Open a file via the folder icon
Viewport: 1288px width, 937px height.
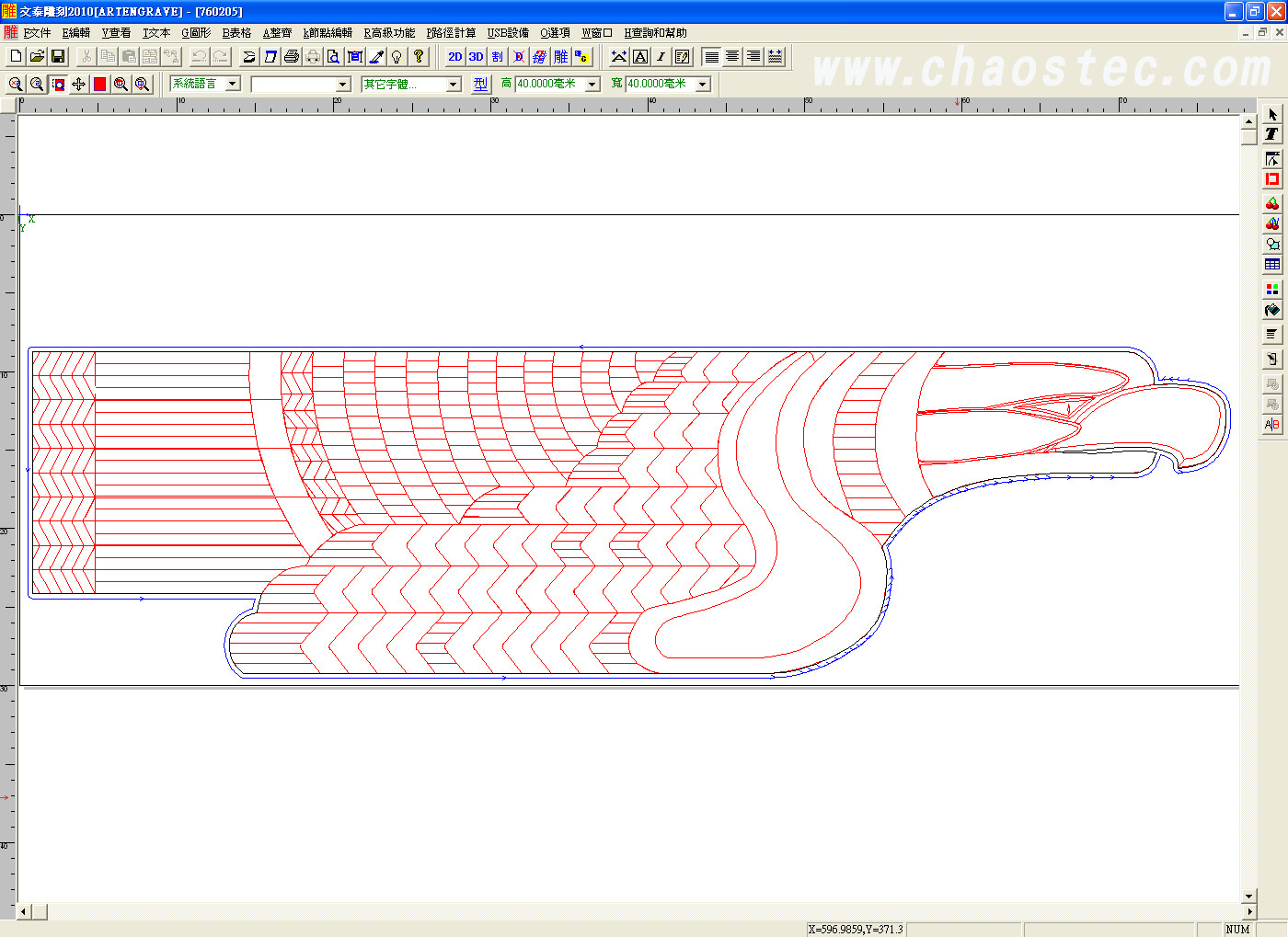pos(37,56)
